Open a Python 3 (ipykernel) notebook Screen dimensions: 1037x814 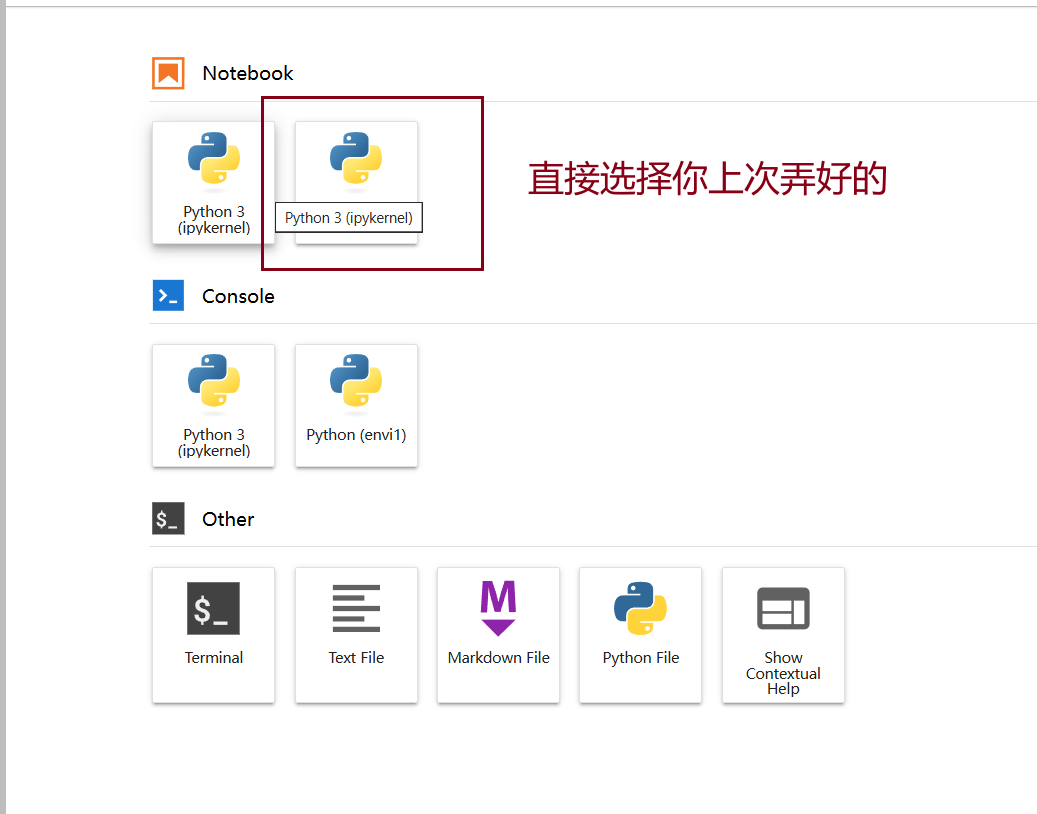pyautogui.click(x=214, y=183)
